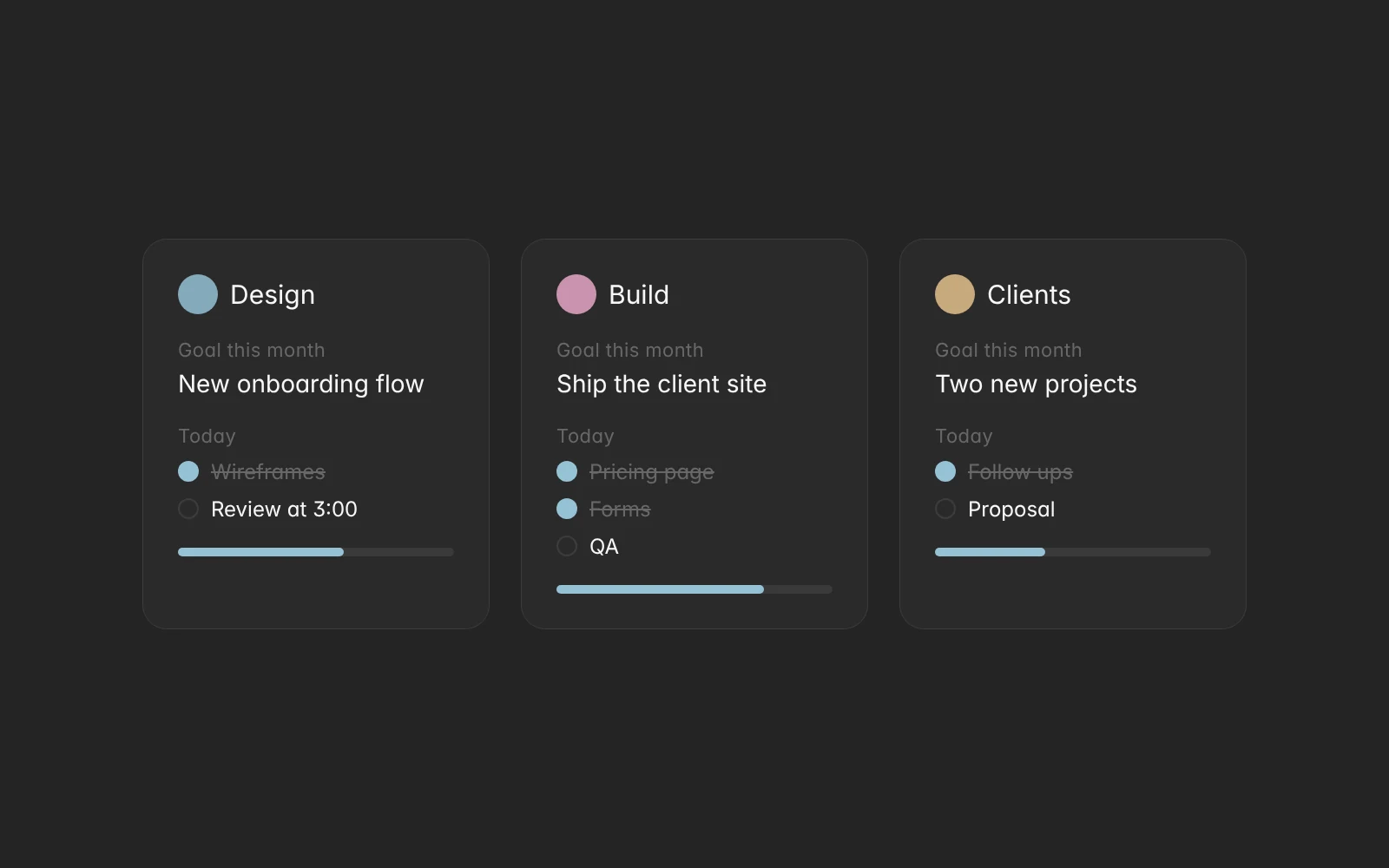The height and width of the screenshot is (868, 1389).
Task: Open the Design card title
Action: click(x=273, y=295)
